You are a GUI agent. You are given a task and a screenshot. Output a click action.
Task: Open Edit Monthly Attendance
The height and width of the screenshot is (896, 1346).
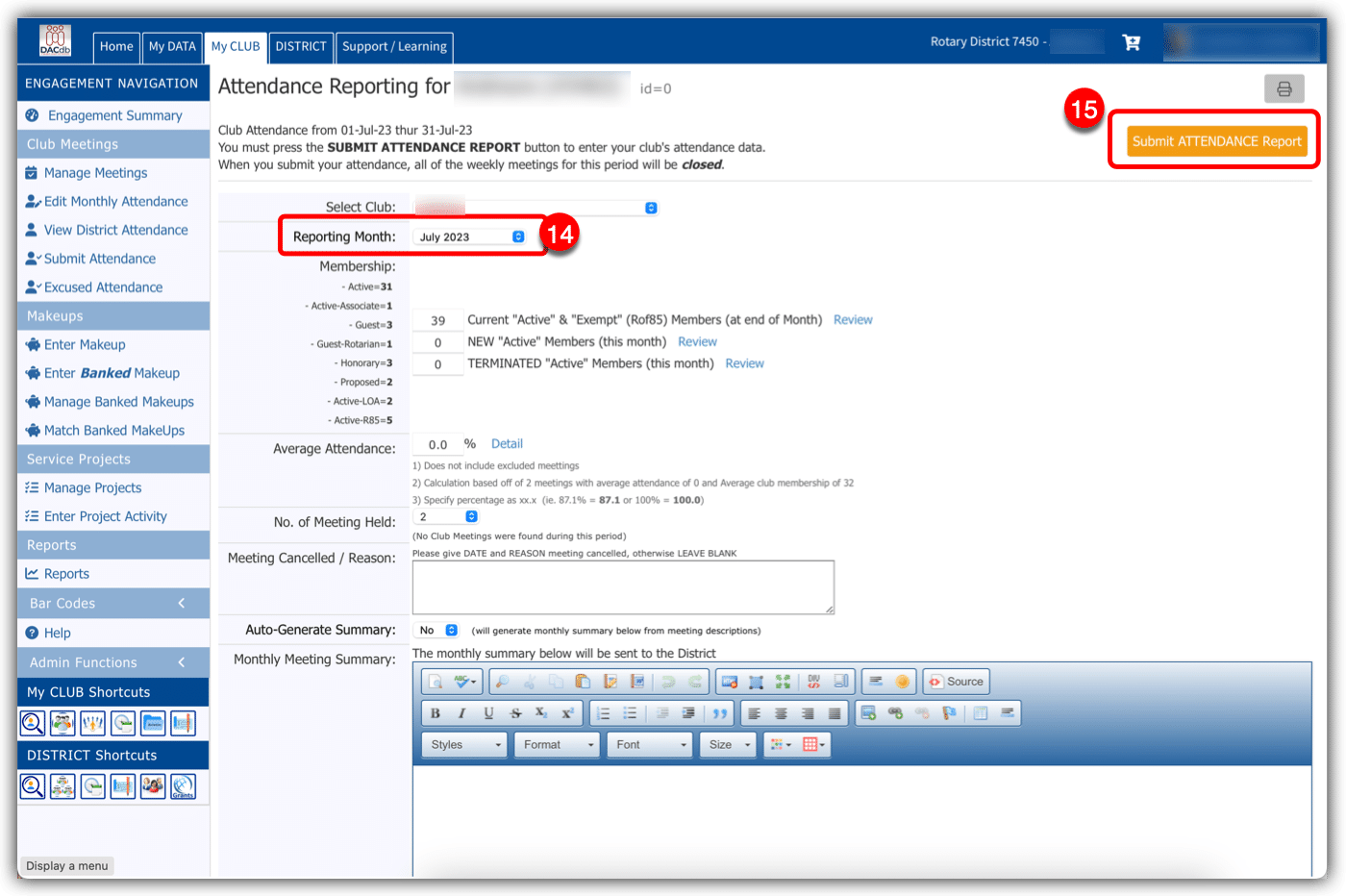click(115, 202)
